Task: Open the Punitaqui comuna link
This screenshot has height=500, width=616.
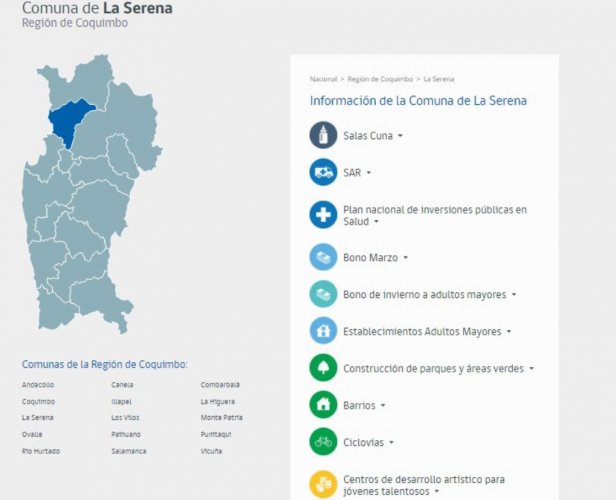Action: tap(216, 434)
